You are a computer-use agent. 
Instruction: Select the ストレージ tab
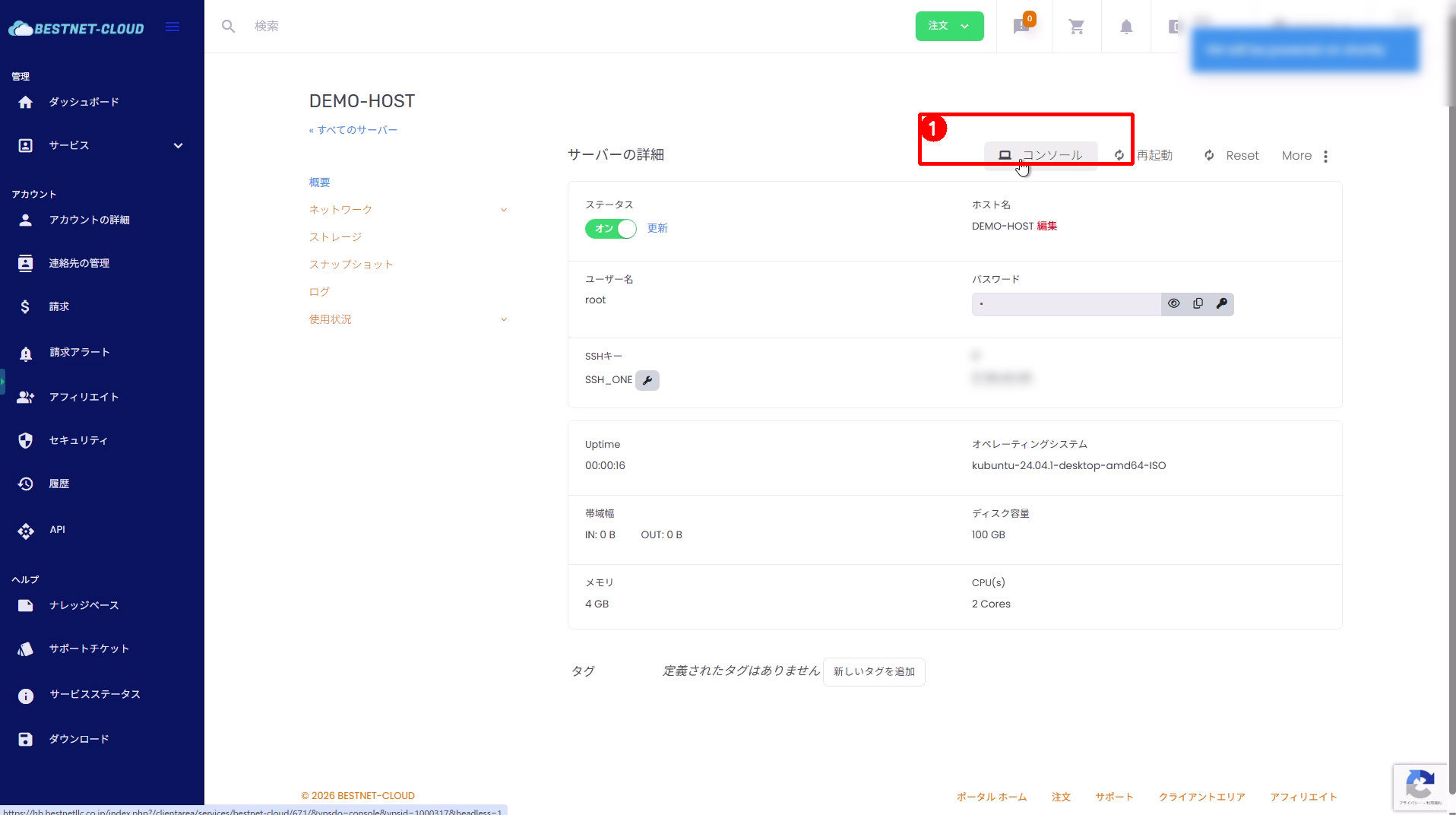click(335, 237)
